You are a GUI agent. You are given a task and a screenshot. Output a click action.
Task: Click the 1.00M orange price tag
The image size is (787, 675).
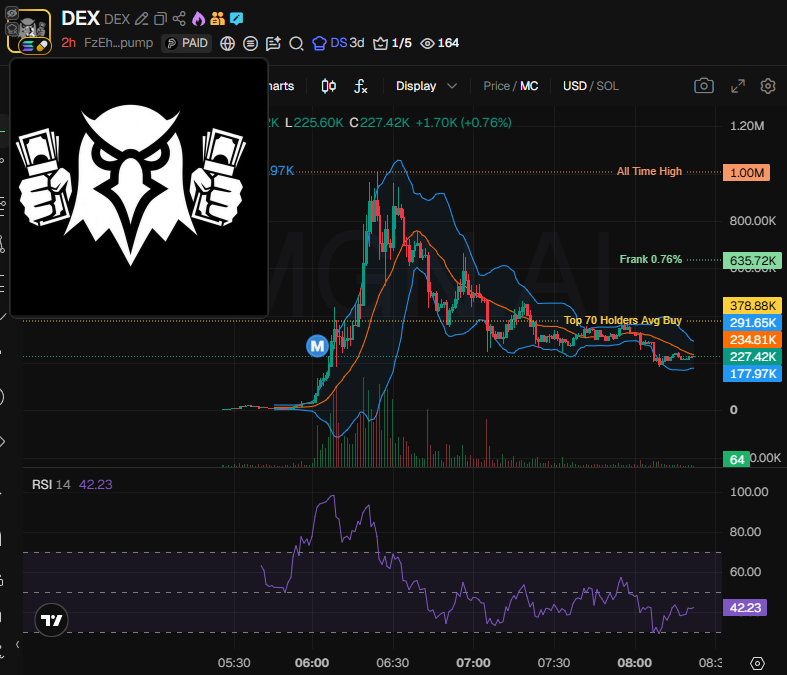(x=746, y=173)
